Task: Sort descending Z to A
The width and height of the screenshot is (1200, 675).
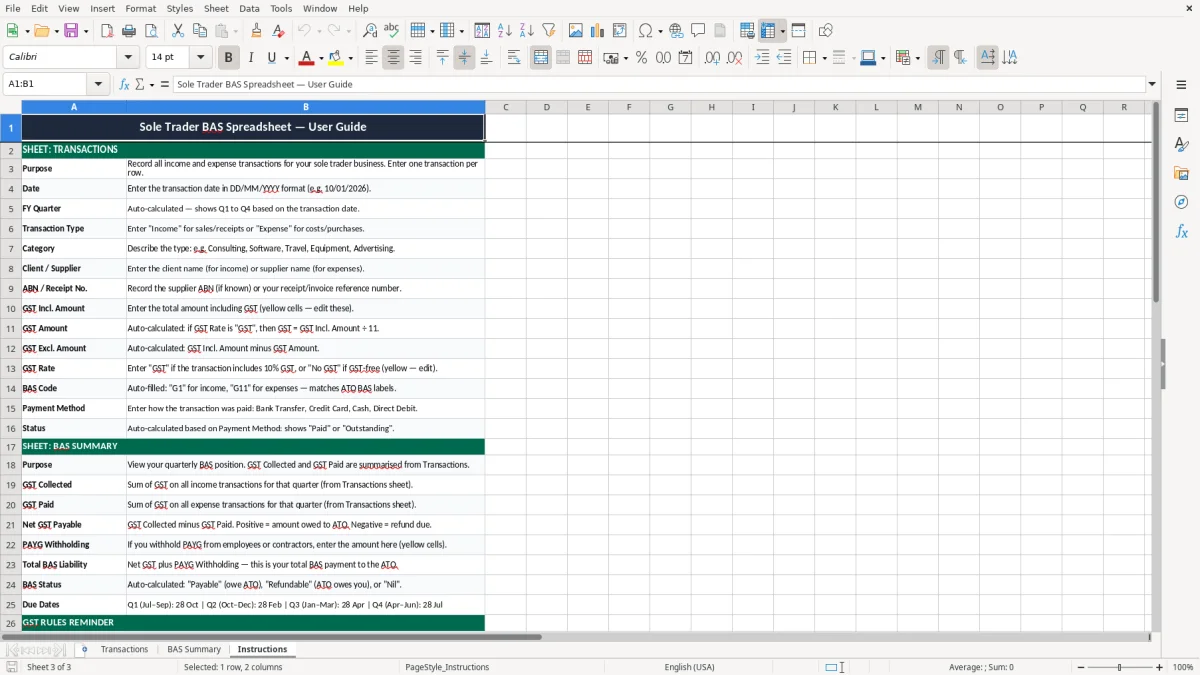Action: pos(526,31)
